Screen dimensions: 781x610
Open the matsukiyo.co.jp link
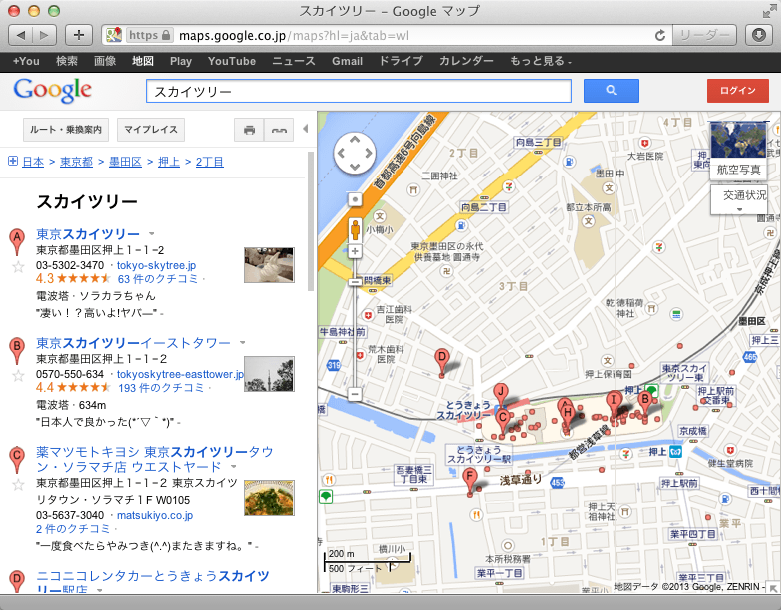[155, 515]
